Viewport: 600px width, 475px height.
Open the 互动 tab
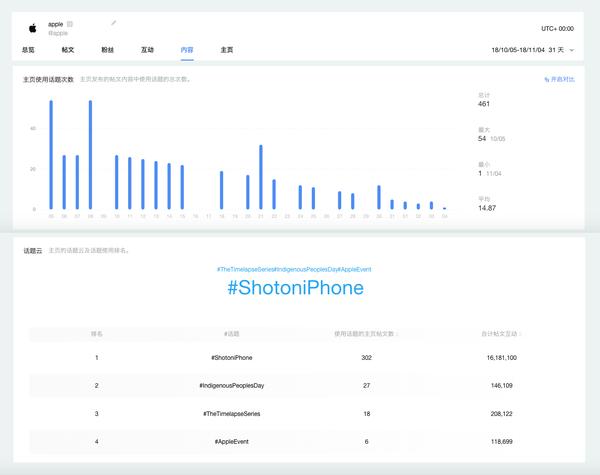point(147,50)
